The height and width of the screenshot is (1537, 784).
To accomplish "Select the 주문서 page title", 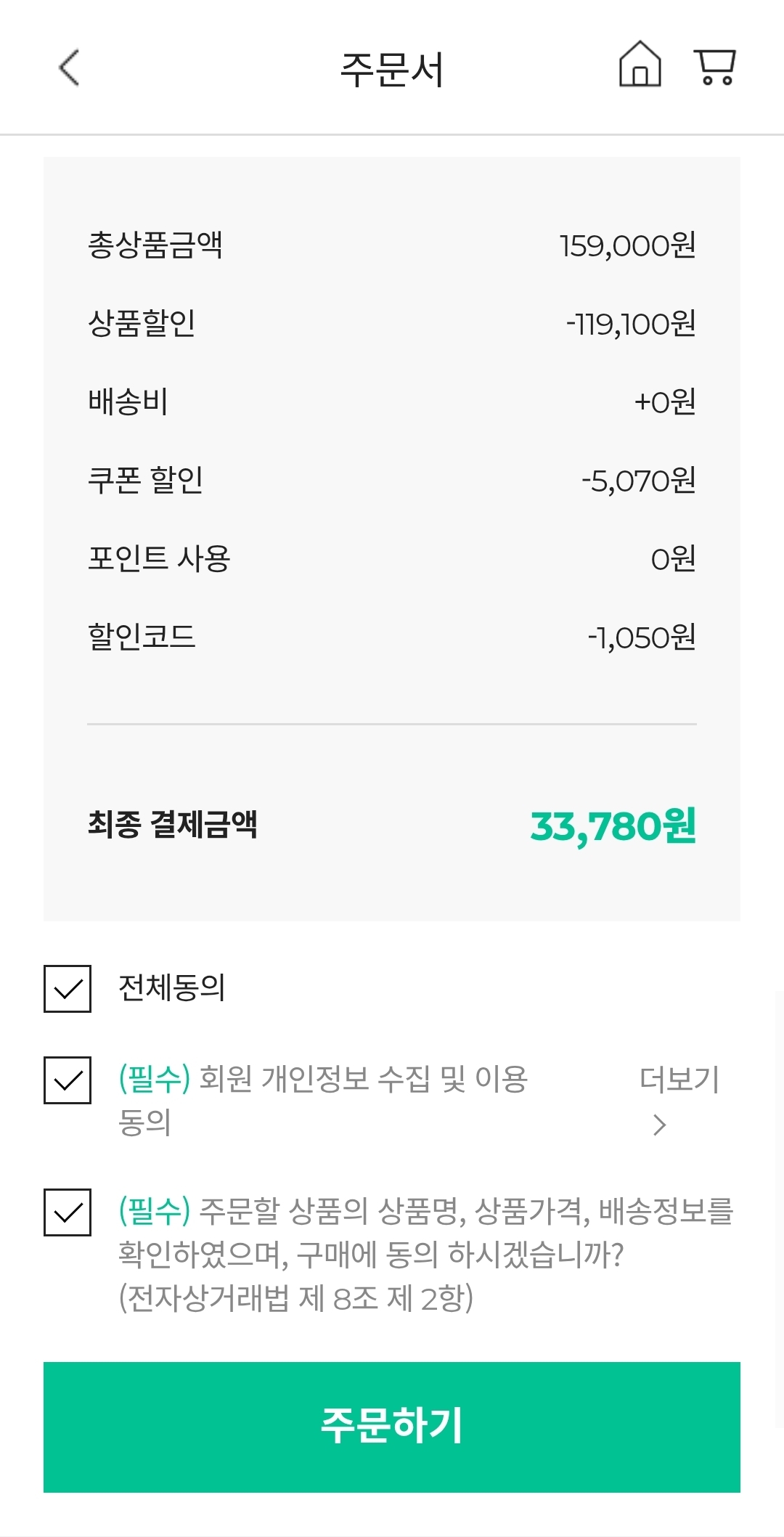I will pos(392,70).
